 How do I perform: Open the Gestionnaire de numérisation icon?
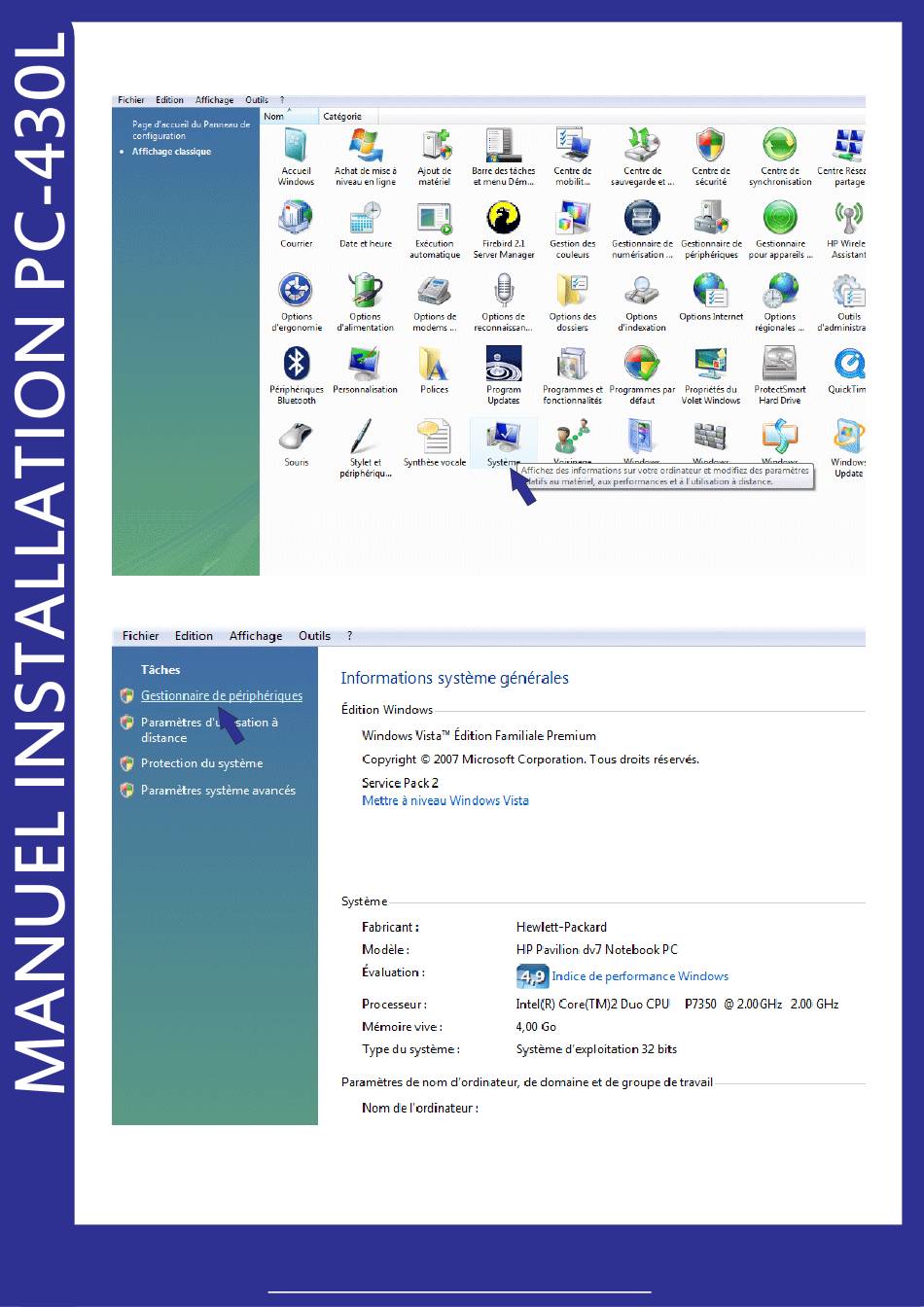(642, 219)
